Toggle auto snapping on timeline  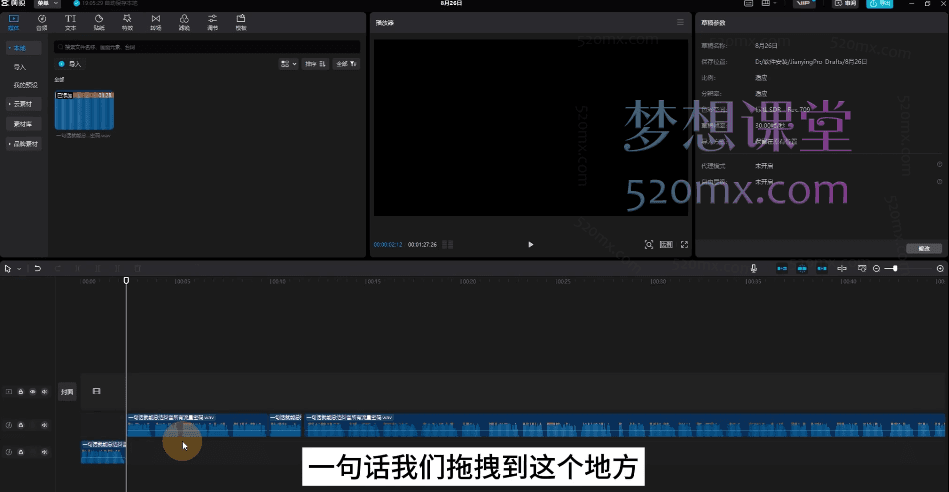click(x=802, y=269)
